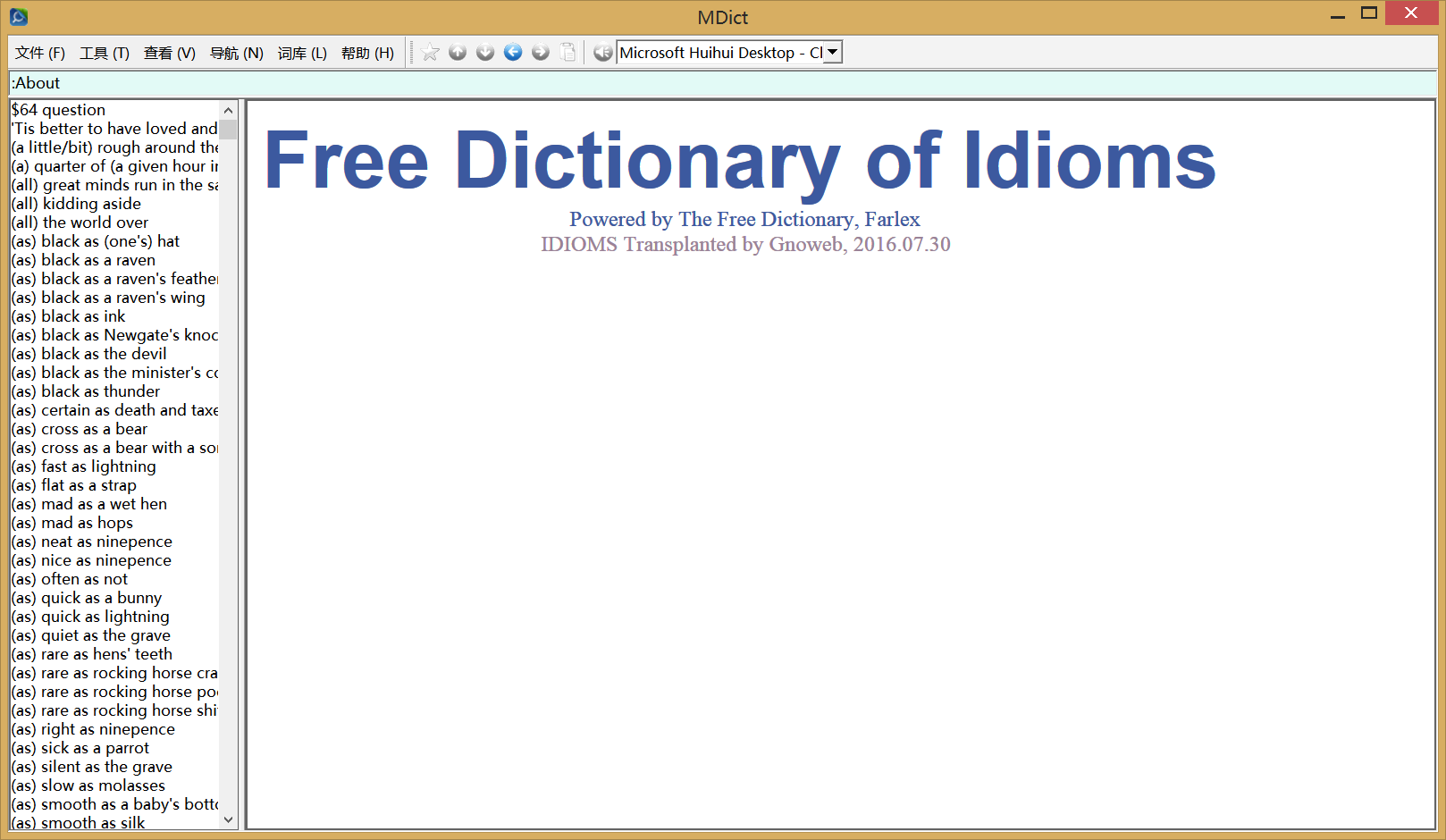Select entry "(all) the world over"
Screen dimensions: 1446x840
tap(80, 223)
